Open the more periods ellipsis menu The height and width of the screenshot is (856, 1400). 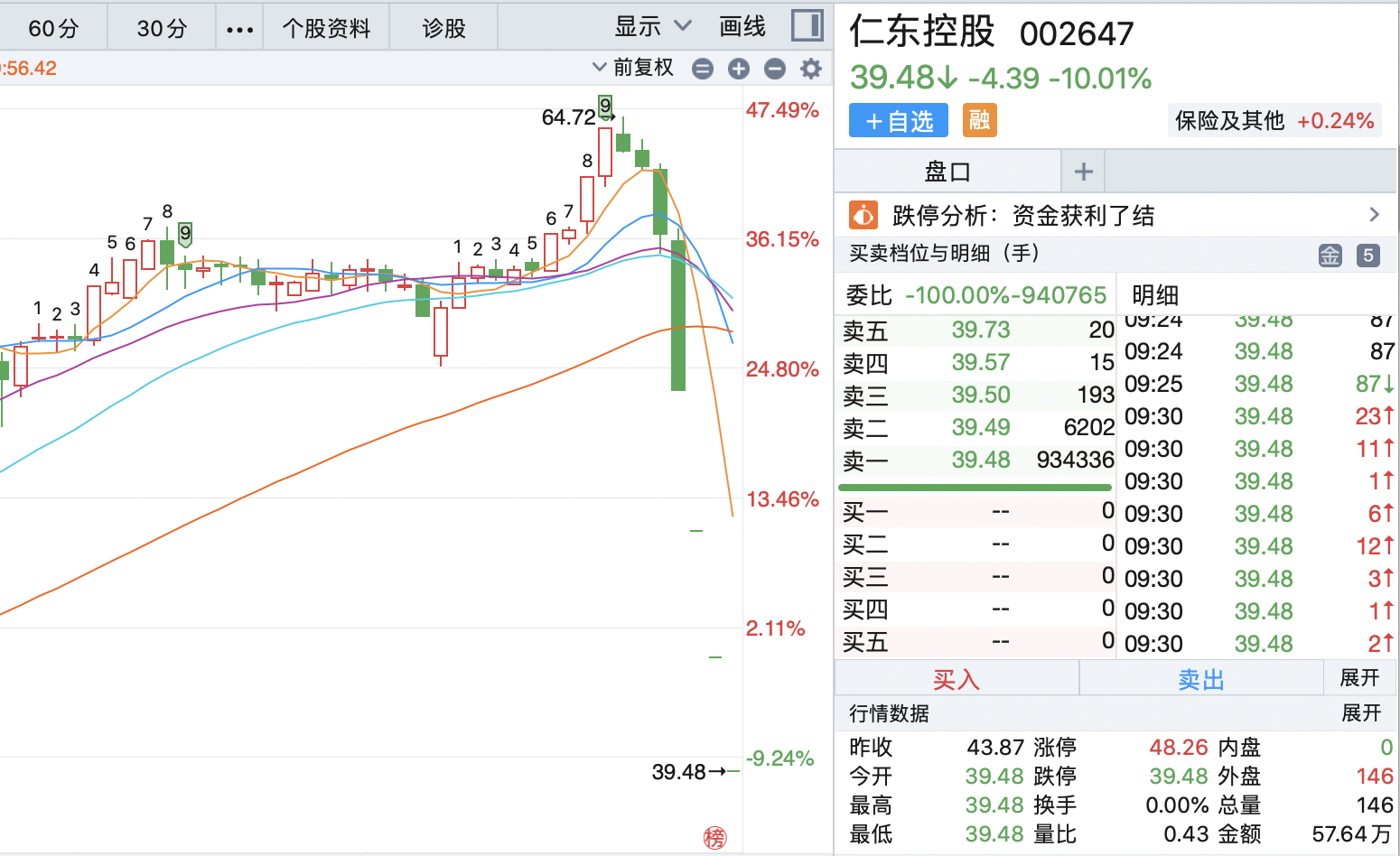(x=239, y=28)
